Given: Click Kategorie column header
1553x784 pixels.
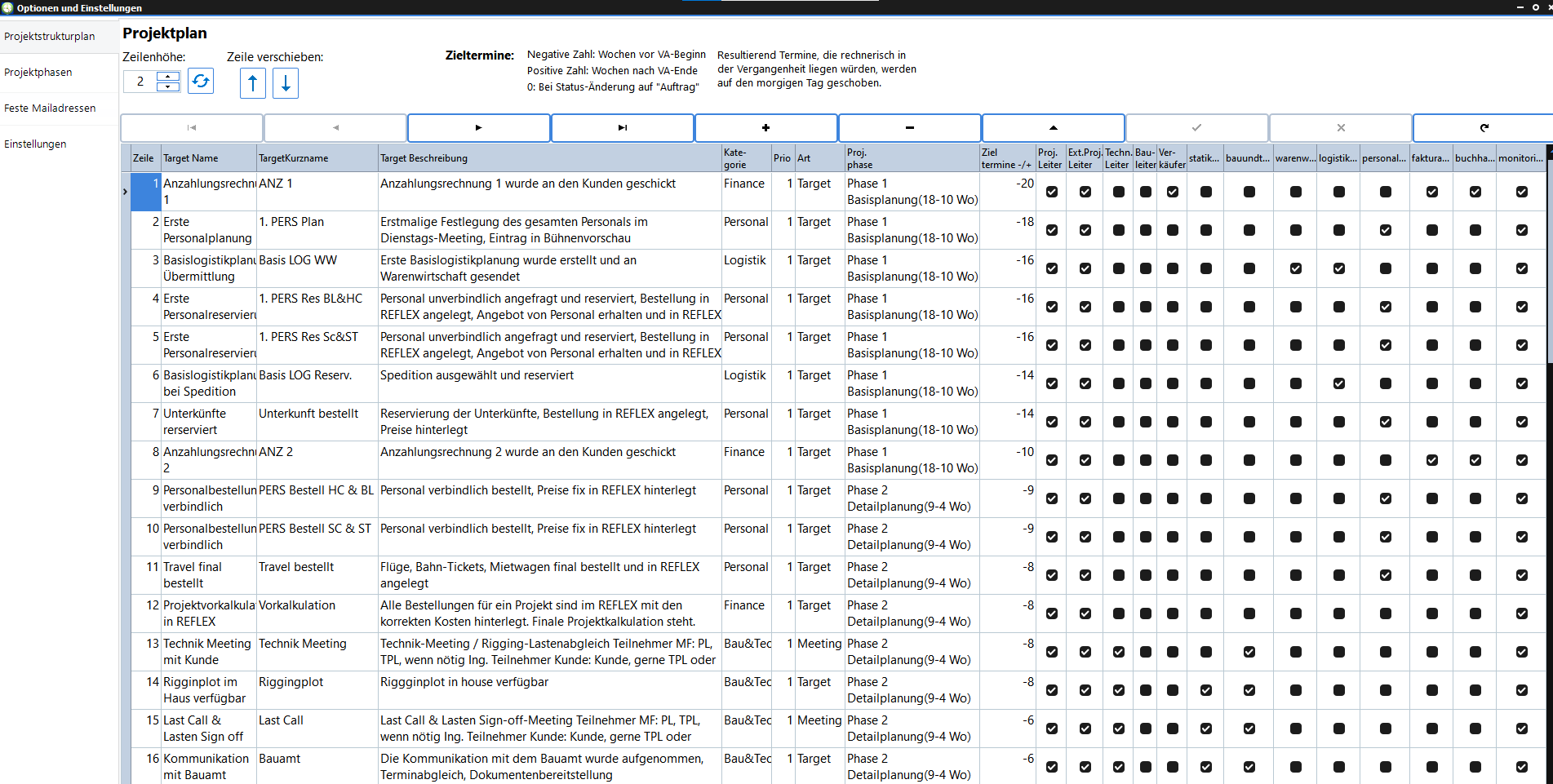Looking at the screenshot, I should [x=747, y=158].
